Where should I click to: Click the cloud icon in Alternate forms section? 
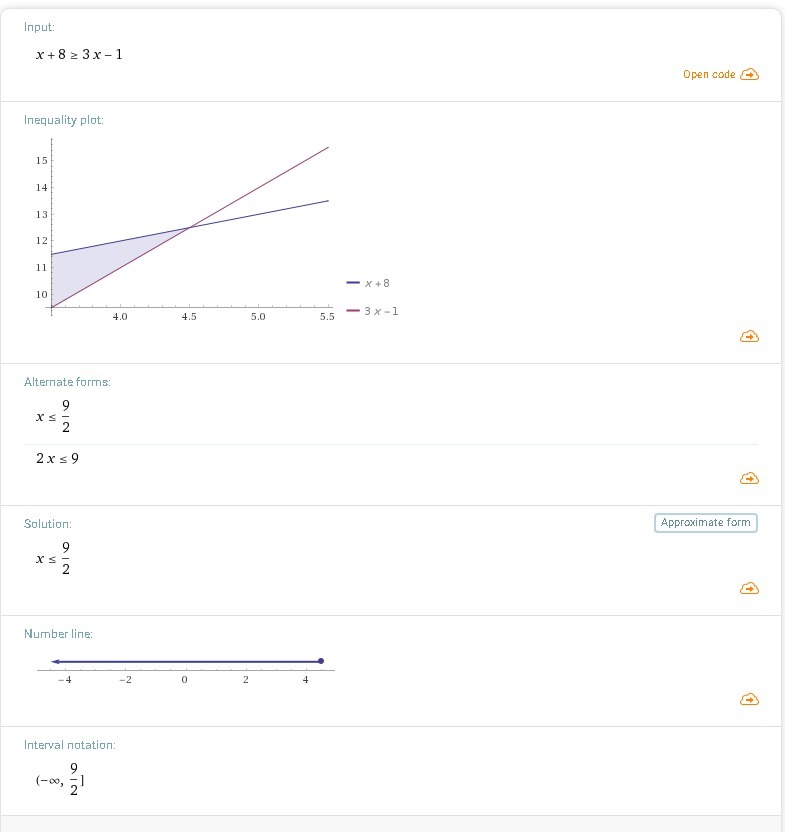749,479
